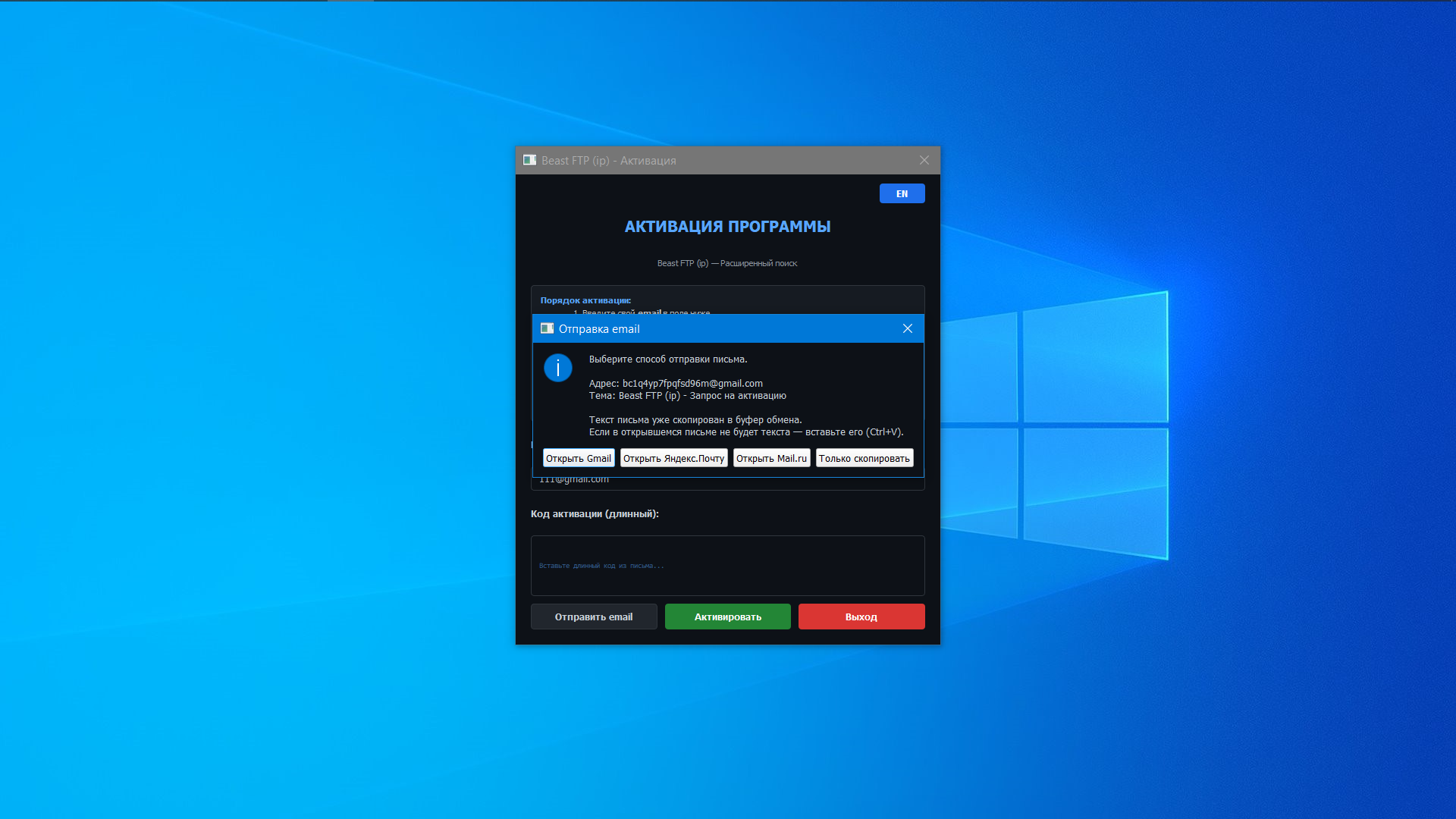Viewport: 1456px width, 819px height.
Task: Switch language with the EN button
Action: (902, 193)
